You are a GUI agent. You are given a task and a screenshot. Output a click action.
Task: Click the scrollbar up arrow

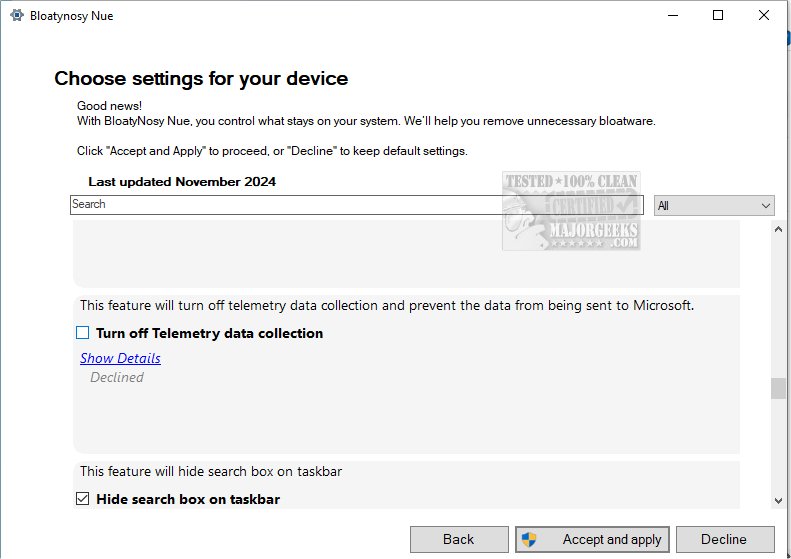[x=778, y=229]
